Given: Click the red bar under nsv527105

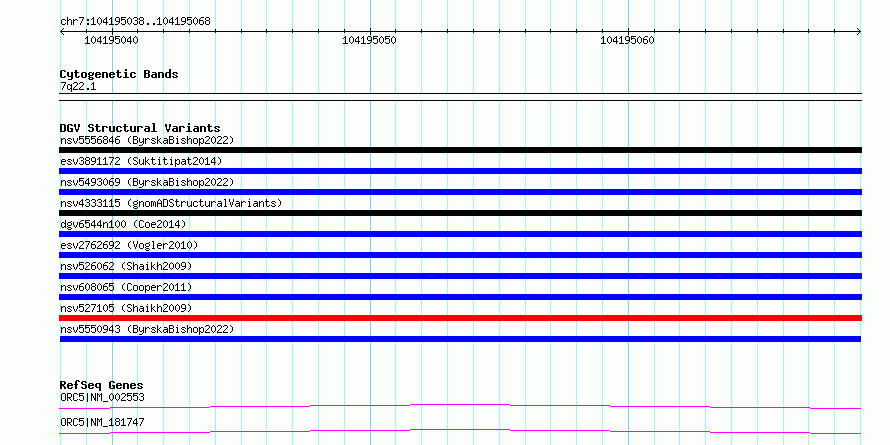Looking at the screenshot, I should pyautogui.click(x=460, y=318).
